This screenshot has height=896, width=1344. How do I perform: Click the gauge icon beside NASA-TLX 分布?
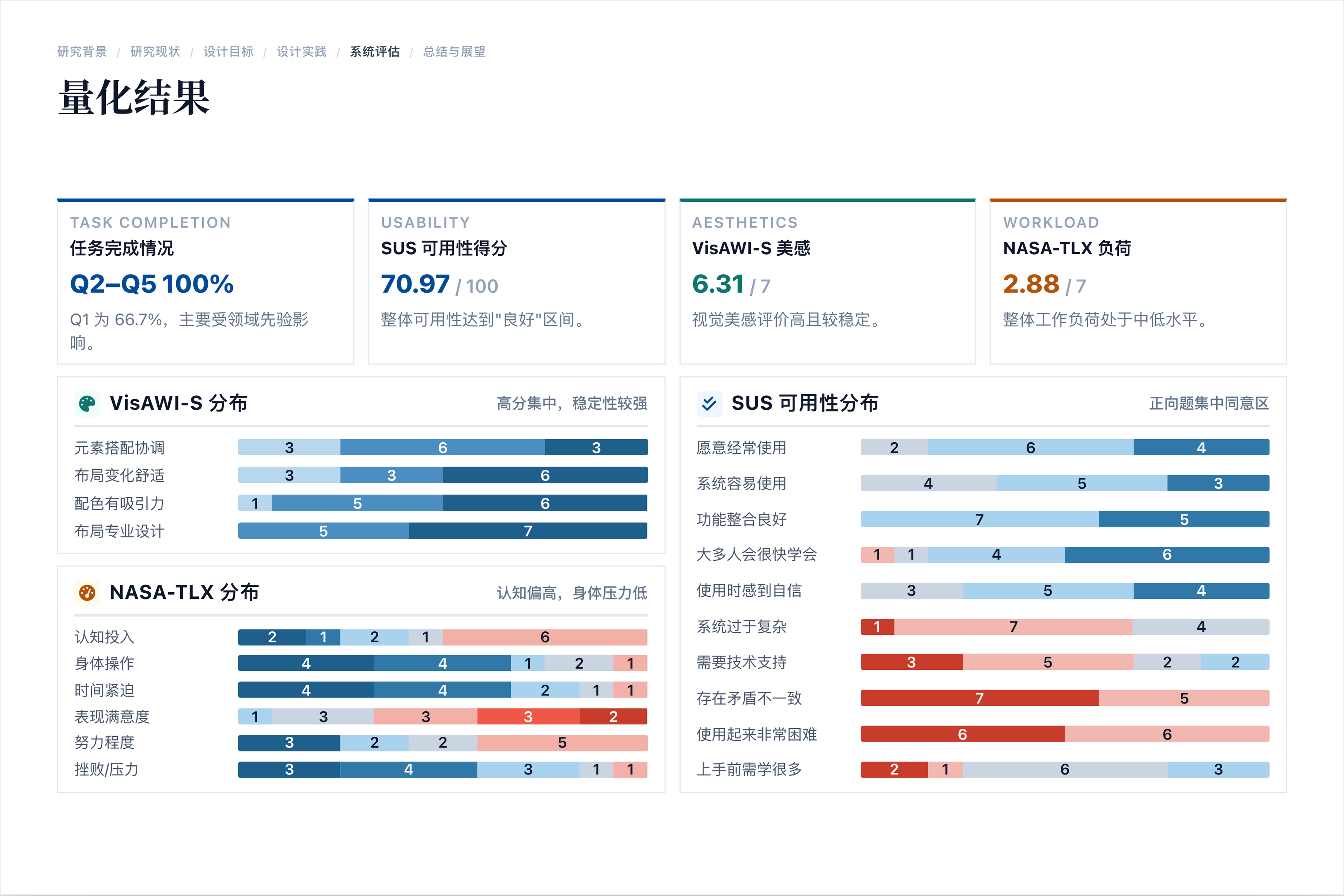87,593
